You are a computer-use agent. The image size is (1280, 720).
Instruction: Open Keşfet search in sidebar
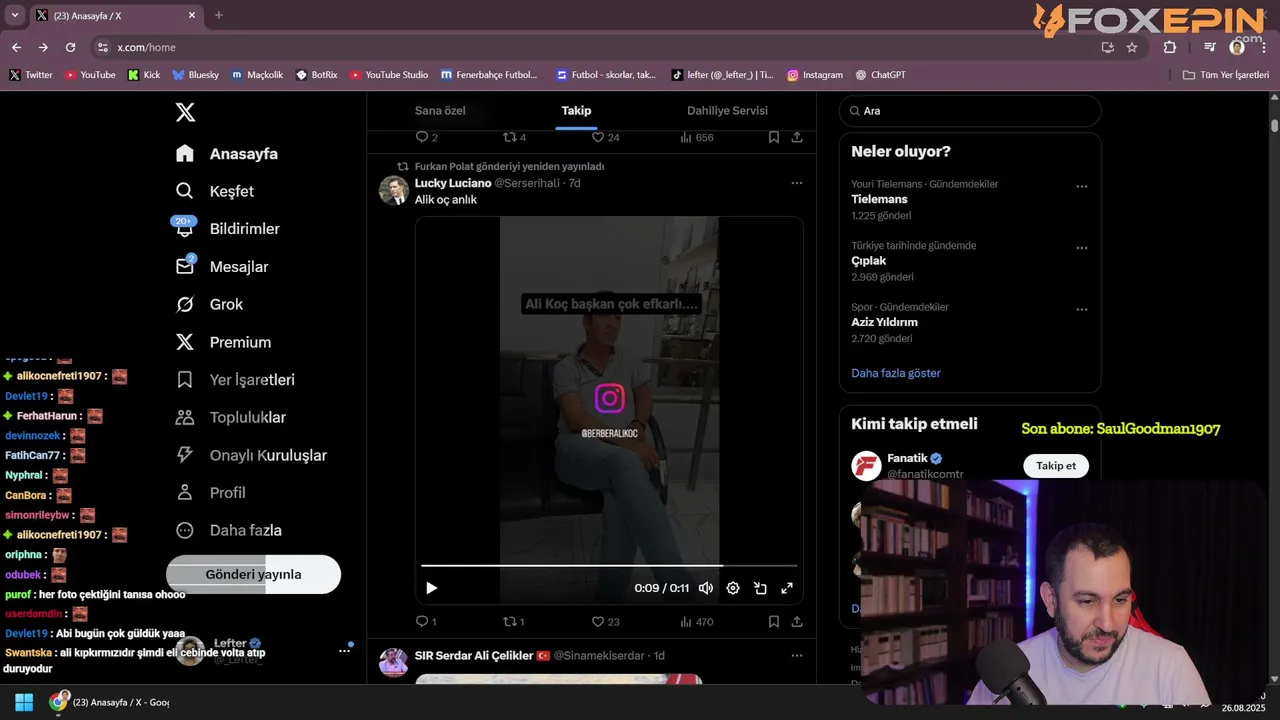[x=214, y=191]
